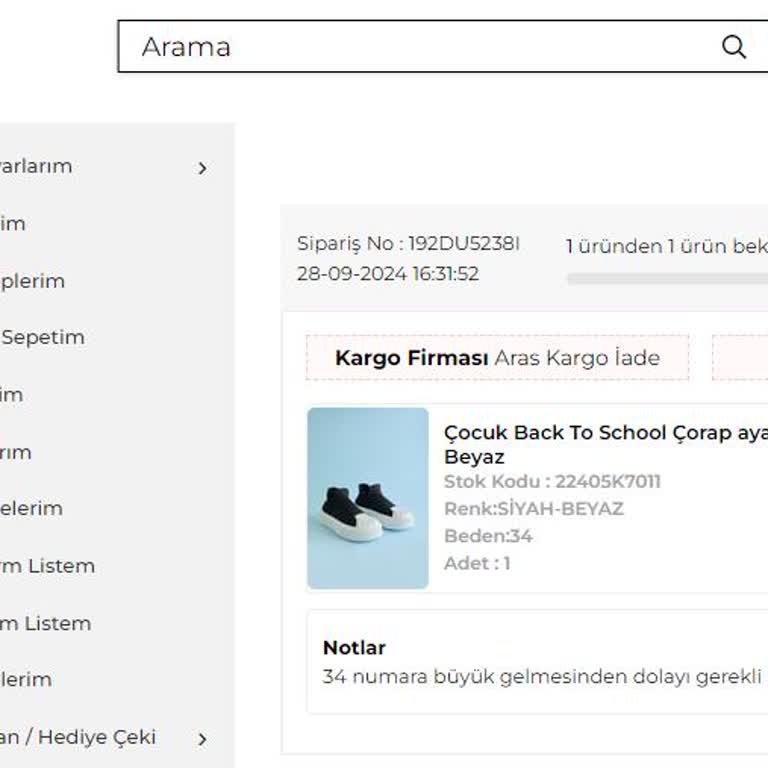The height and width of the screenshot is (768, 768).
Task: Open the Hediye Çeki sidebar entry
Action: point(78,737)
